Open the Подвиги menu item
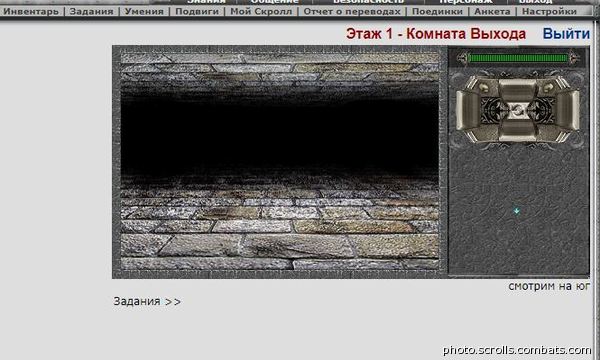The image size is (600, 360). click(197, 11)
